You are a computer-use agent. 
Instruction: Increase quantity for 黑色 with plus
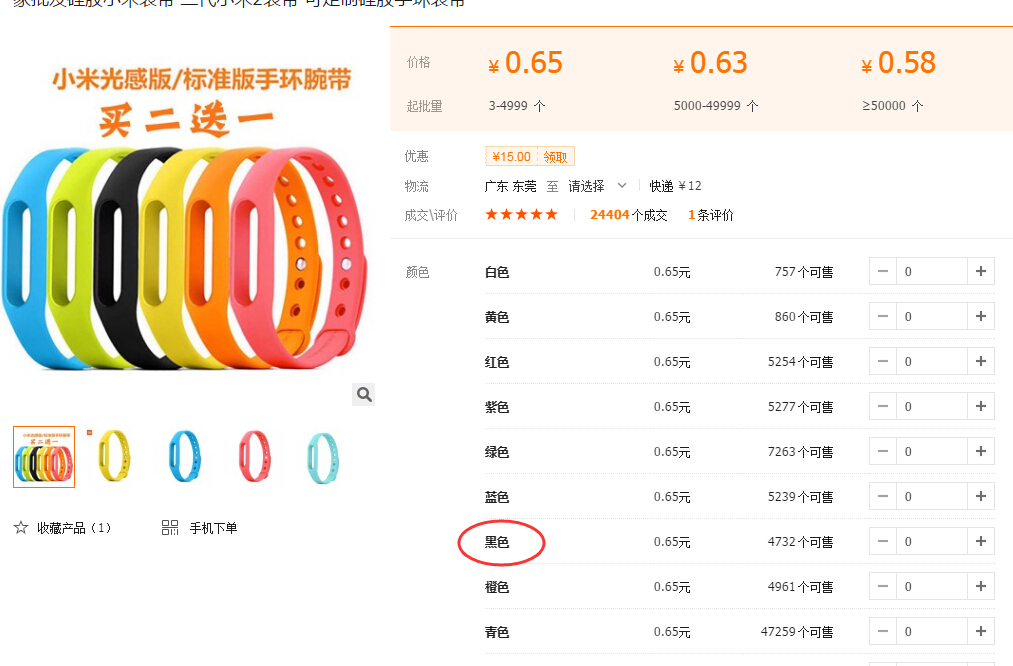(x=981, y=541)
